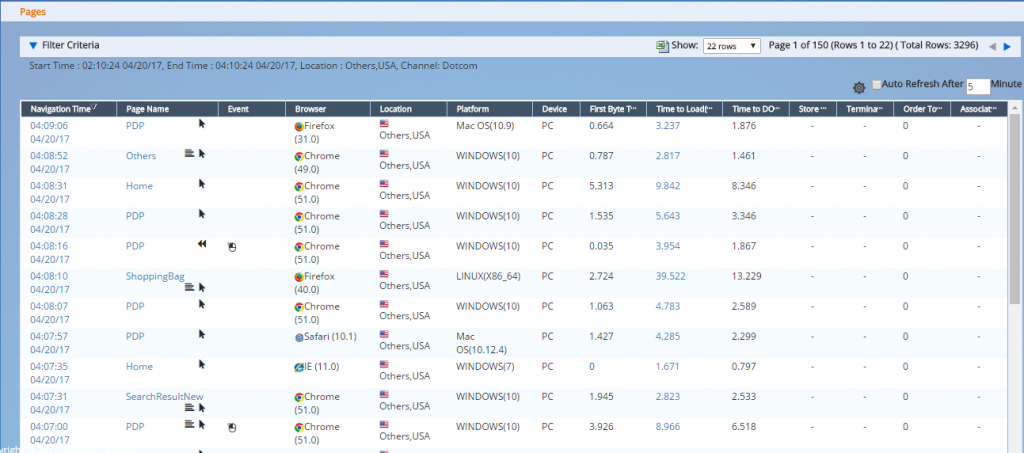
Task: Click the Firefox icon in the 04:09:06 row
Action: pyautogui.click(x=299, y=127)
